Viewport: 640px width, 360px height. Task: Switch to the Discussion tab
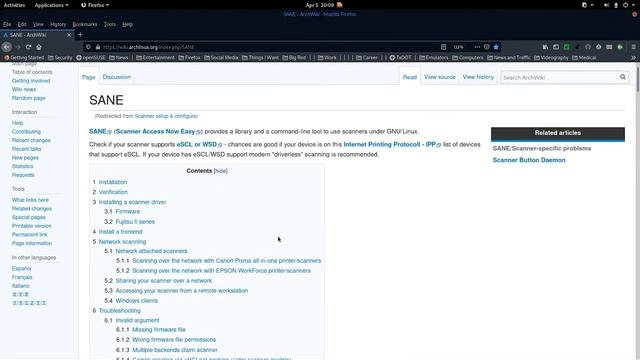tap(117, 77)
